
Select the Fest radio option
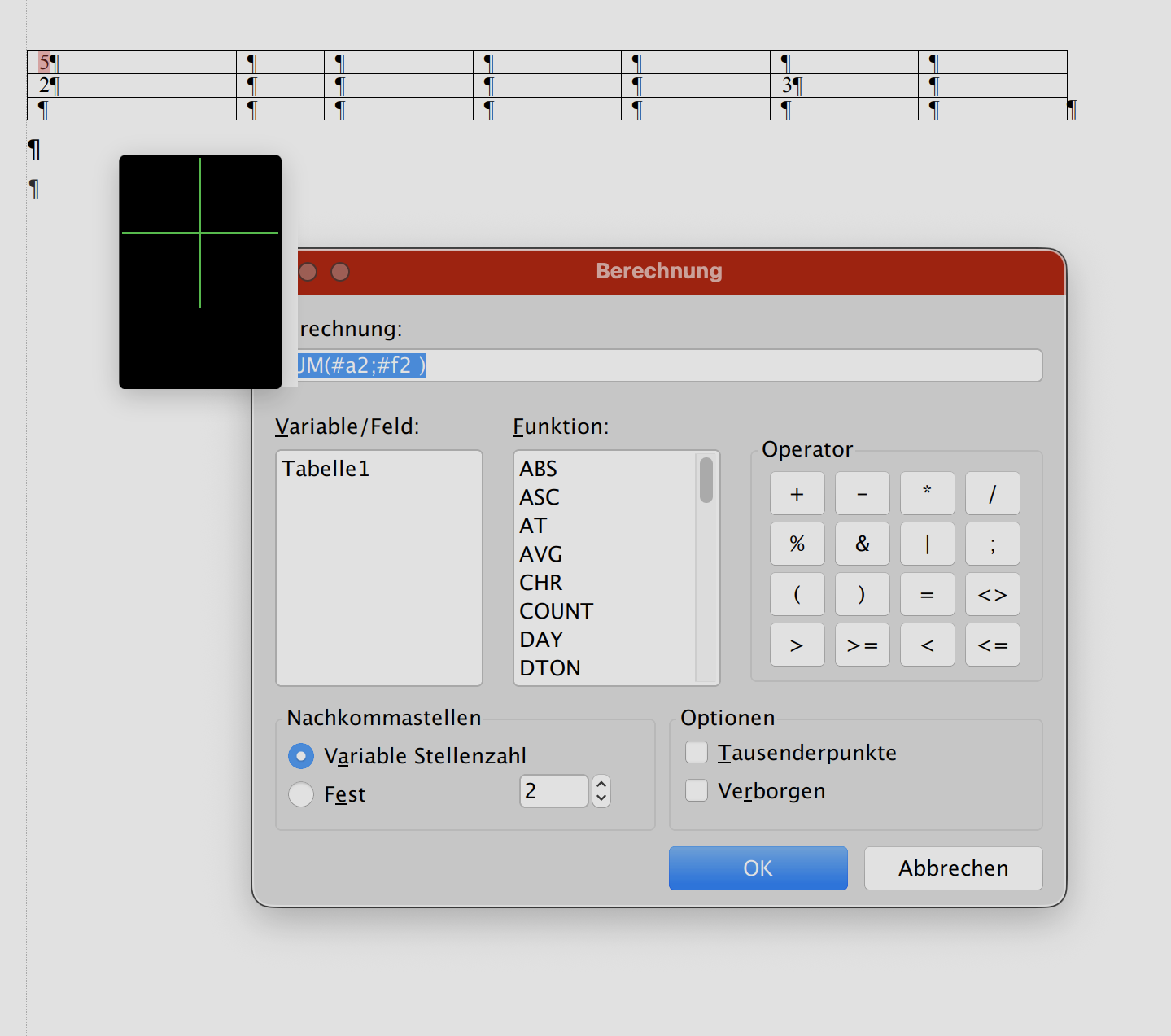point(301,794)
